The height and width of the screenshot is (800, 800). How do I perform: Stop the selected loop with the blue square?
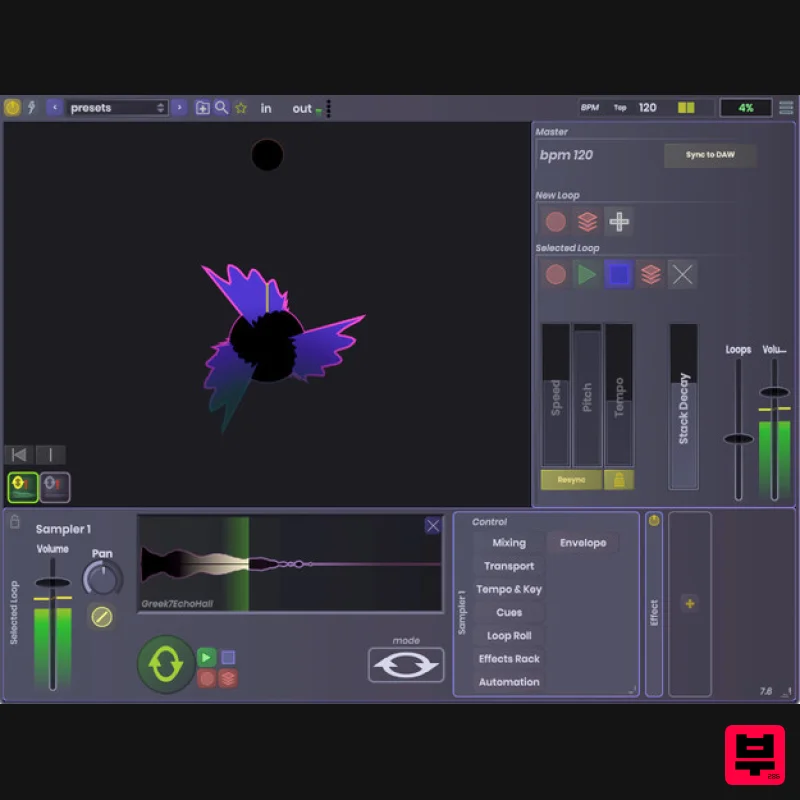619,275
